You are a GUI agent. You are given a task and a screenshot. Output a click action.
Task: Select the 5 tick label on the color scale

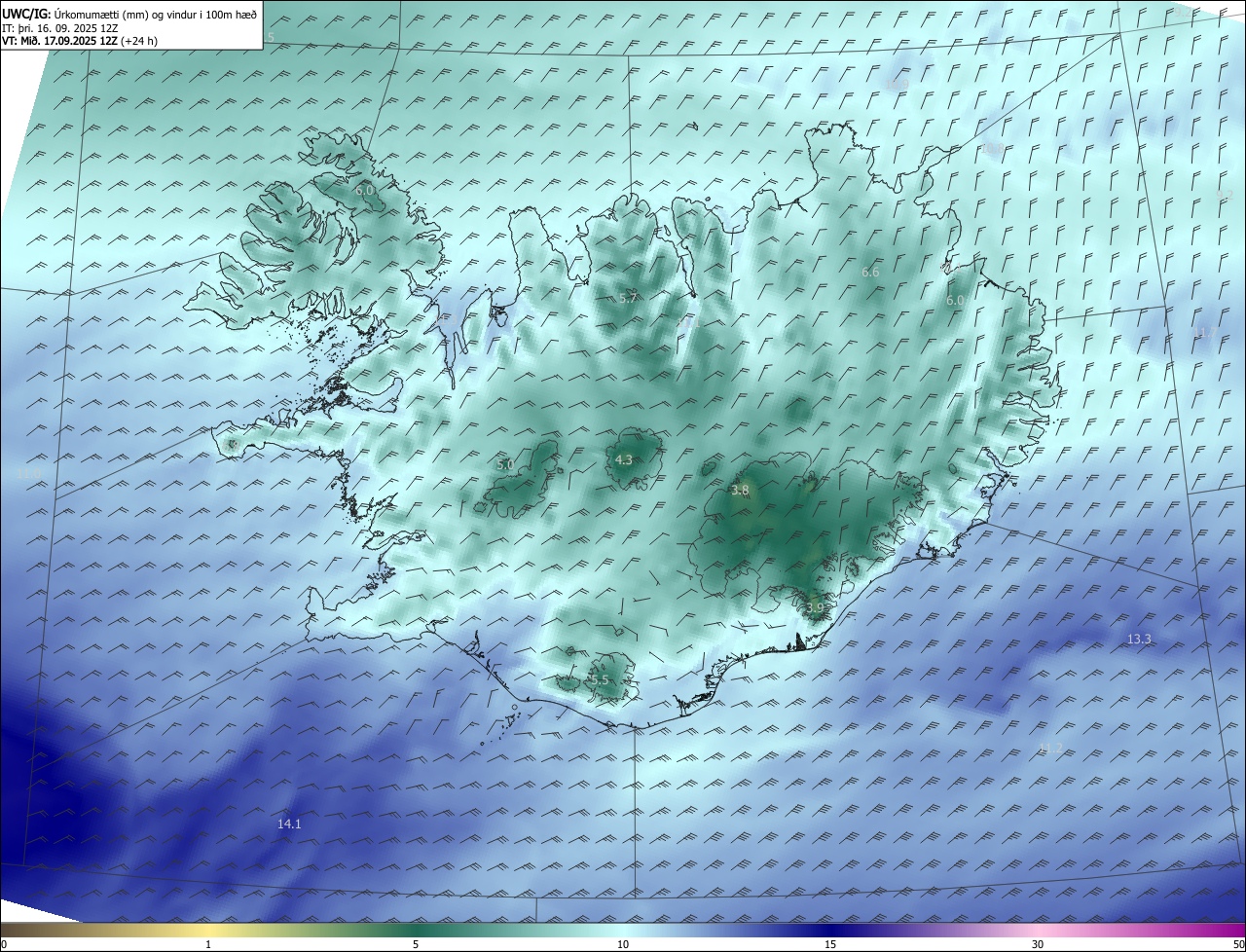[x=416, y=944]
